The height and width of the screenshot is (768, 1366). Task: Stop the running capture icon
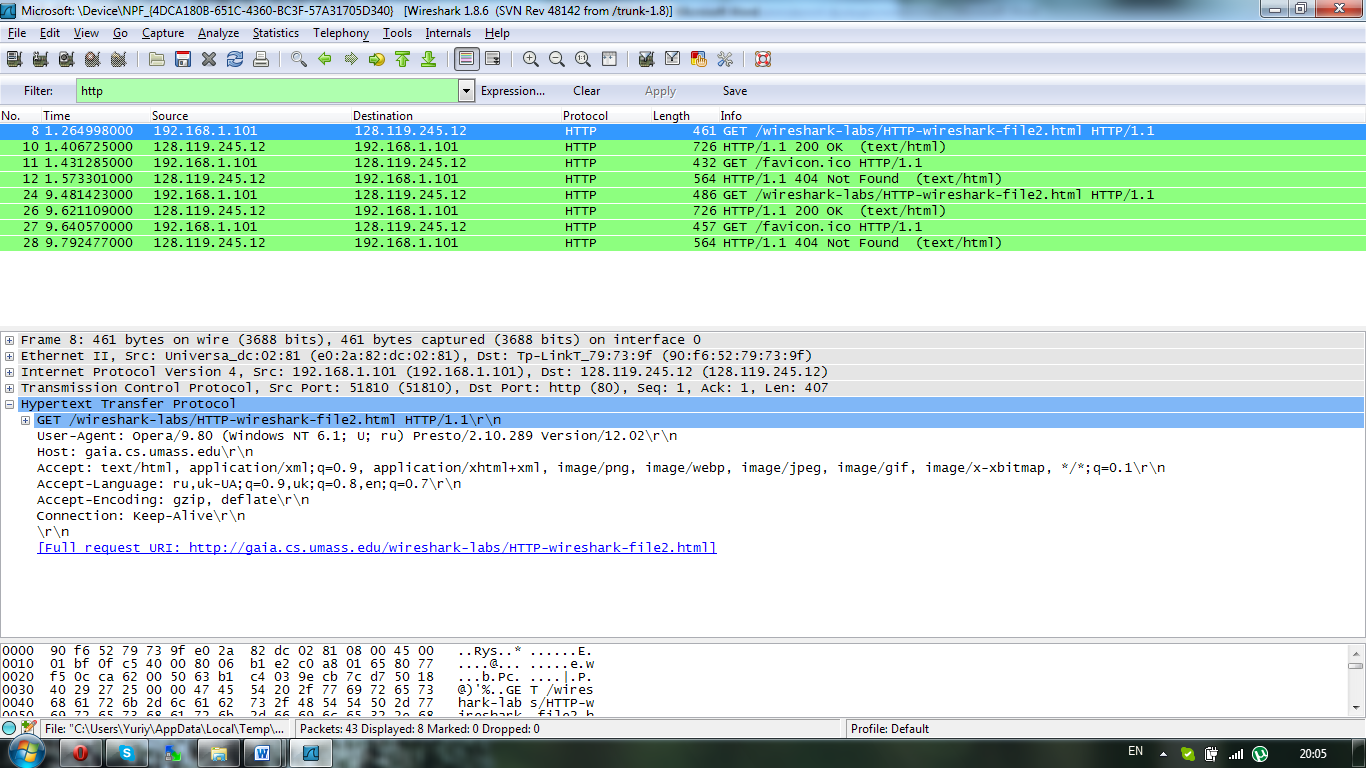coord(92,59)
